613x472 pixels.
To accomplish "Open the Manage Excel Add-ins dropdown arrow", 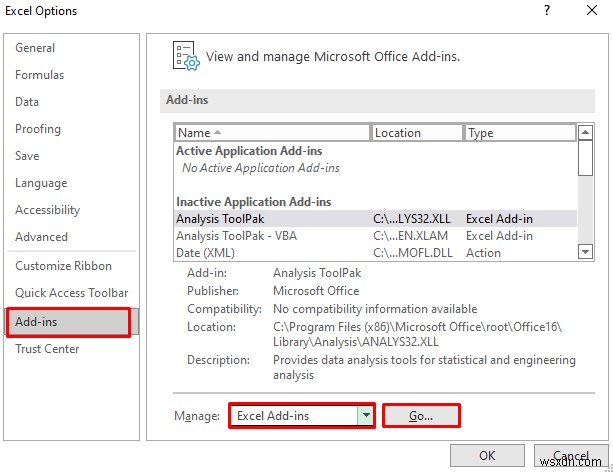I will coord(366,415).
